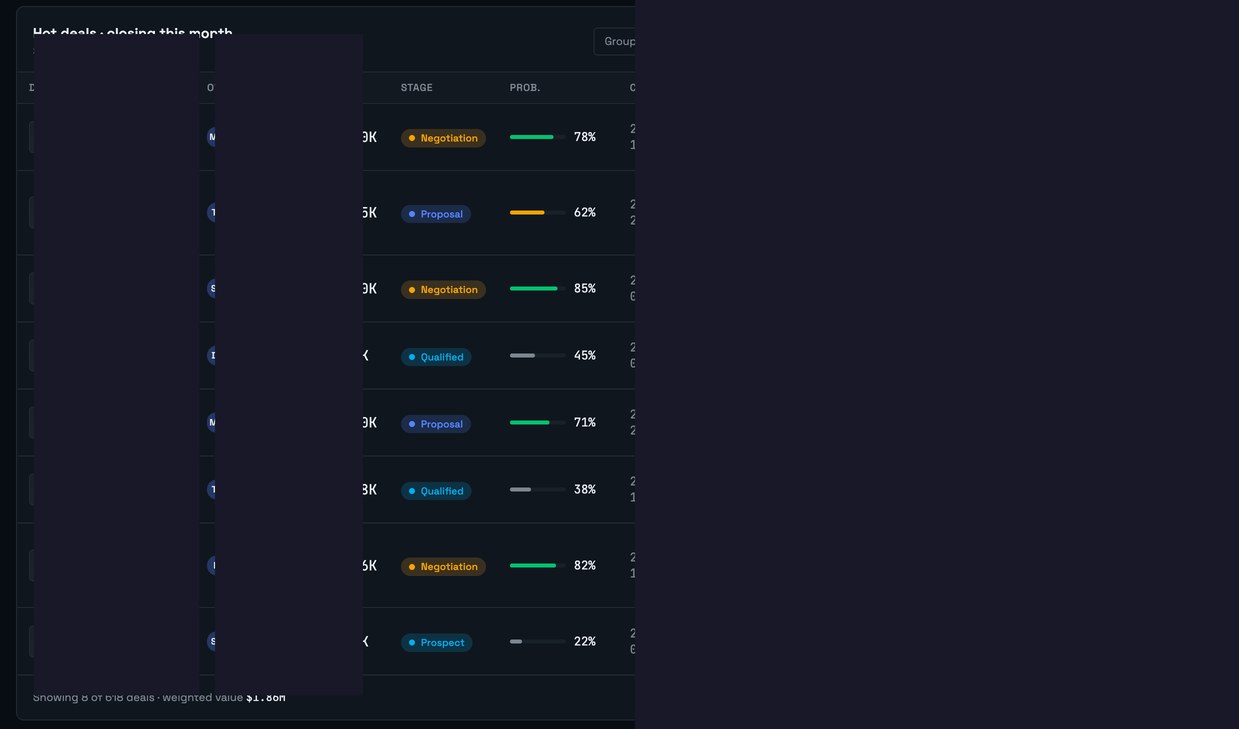
Task: Click the 71% probability value
Action: point(585,423)
